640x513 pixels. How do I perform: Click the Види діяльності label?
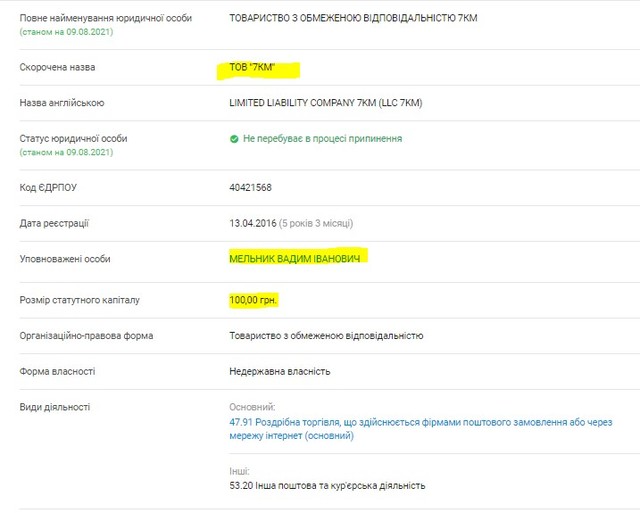click(x=55, y=407)
